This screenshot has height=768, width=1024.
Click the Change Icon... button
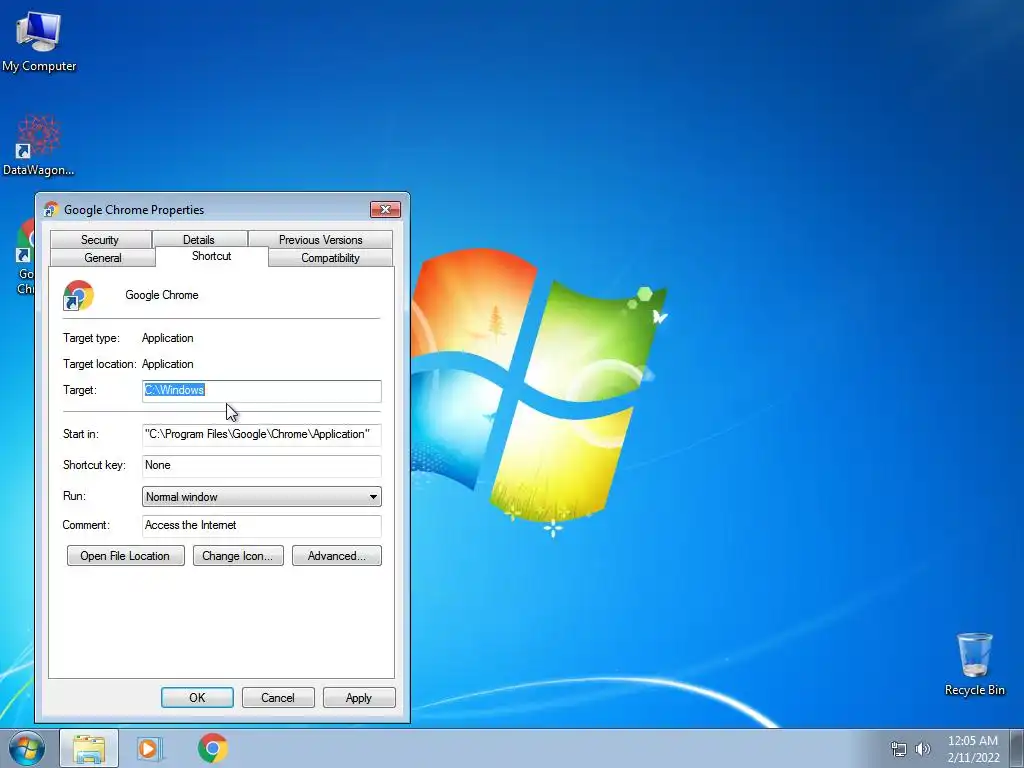click(x=238, y=556)
